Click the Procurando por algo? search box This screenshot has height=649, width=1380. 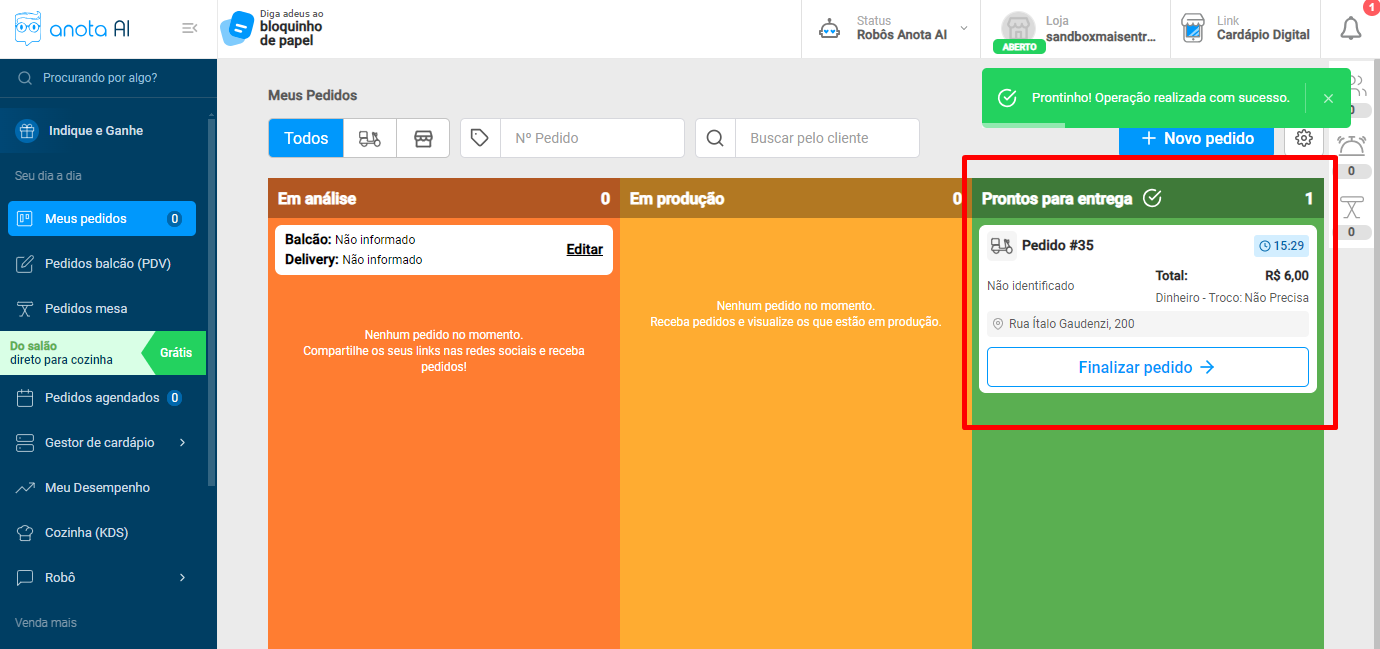pos(108,77)
